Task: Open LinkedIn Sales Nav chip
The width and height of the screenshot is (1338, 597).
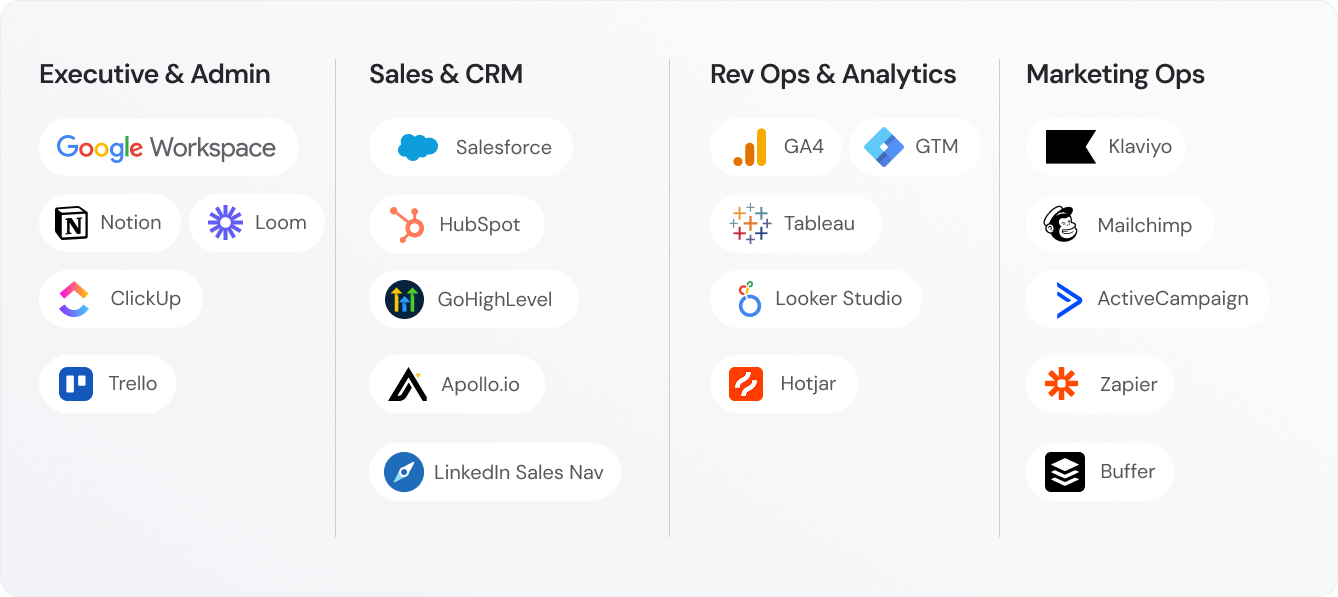Action: [x=494, y=472]
